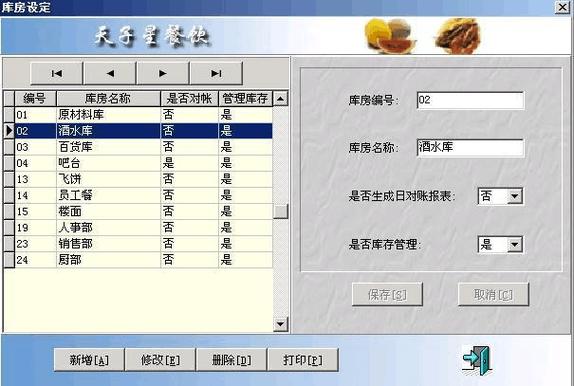Click code cell 04

(35, 163)
